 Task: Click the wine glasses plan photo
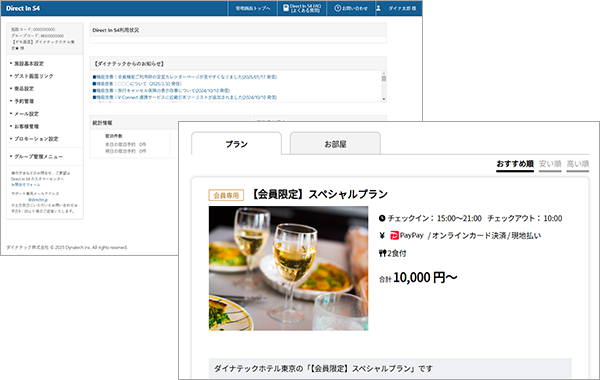289,268
